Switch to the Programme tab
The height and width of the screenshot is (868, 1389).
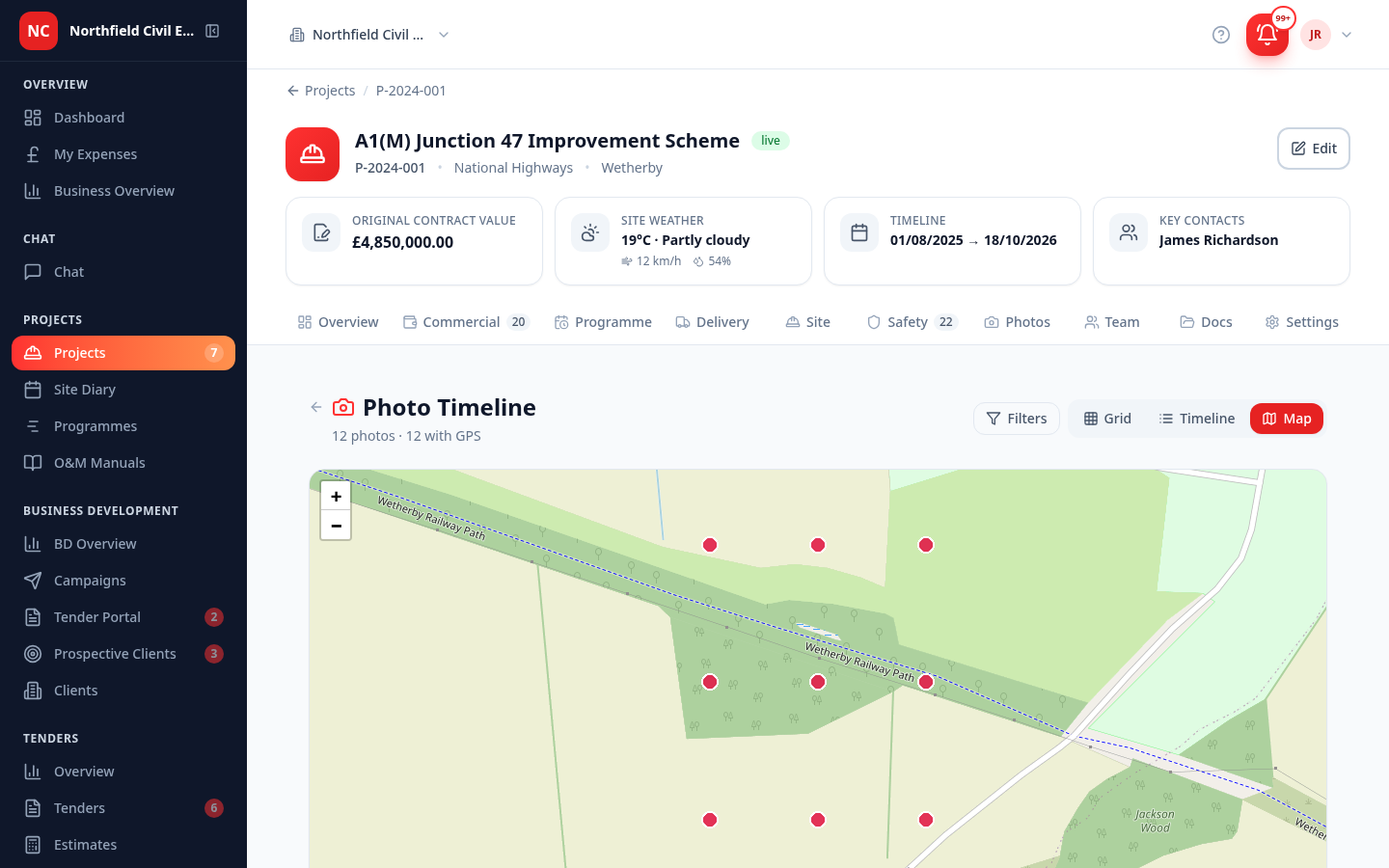tap(603, 322)
